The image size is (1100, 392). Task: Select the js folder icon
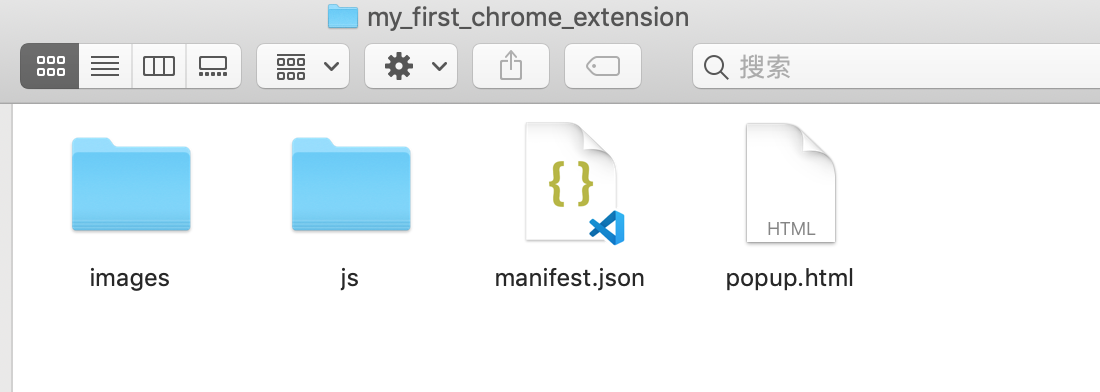351,184
